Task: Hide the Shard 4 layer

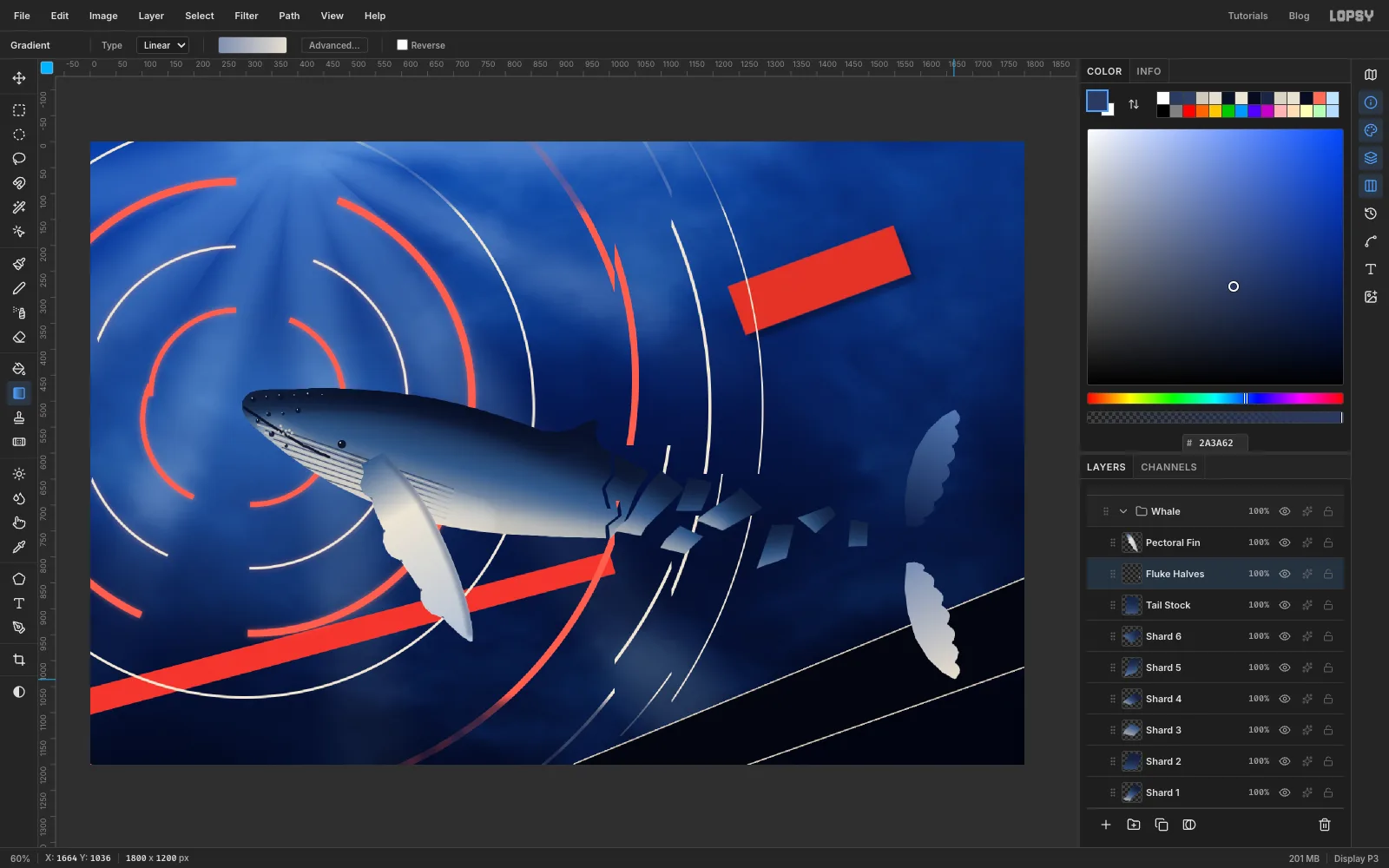Action: coord(1285,699)
